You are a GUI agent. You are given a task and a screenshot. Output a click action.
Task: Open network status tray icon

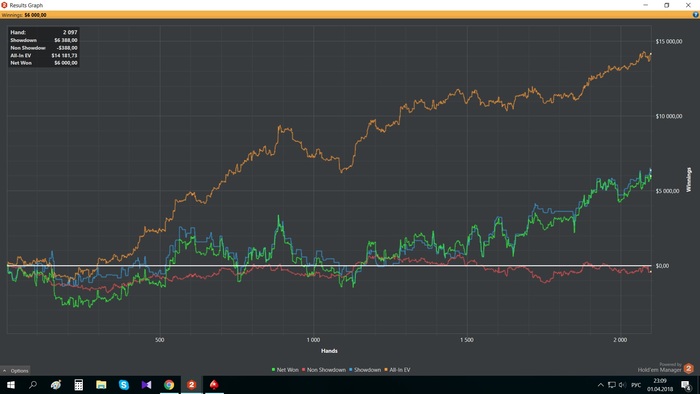point(612,385)
